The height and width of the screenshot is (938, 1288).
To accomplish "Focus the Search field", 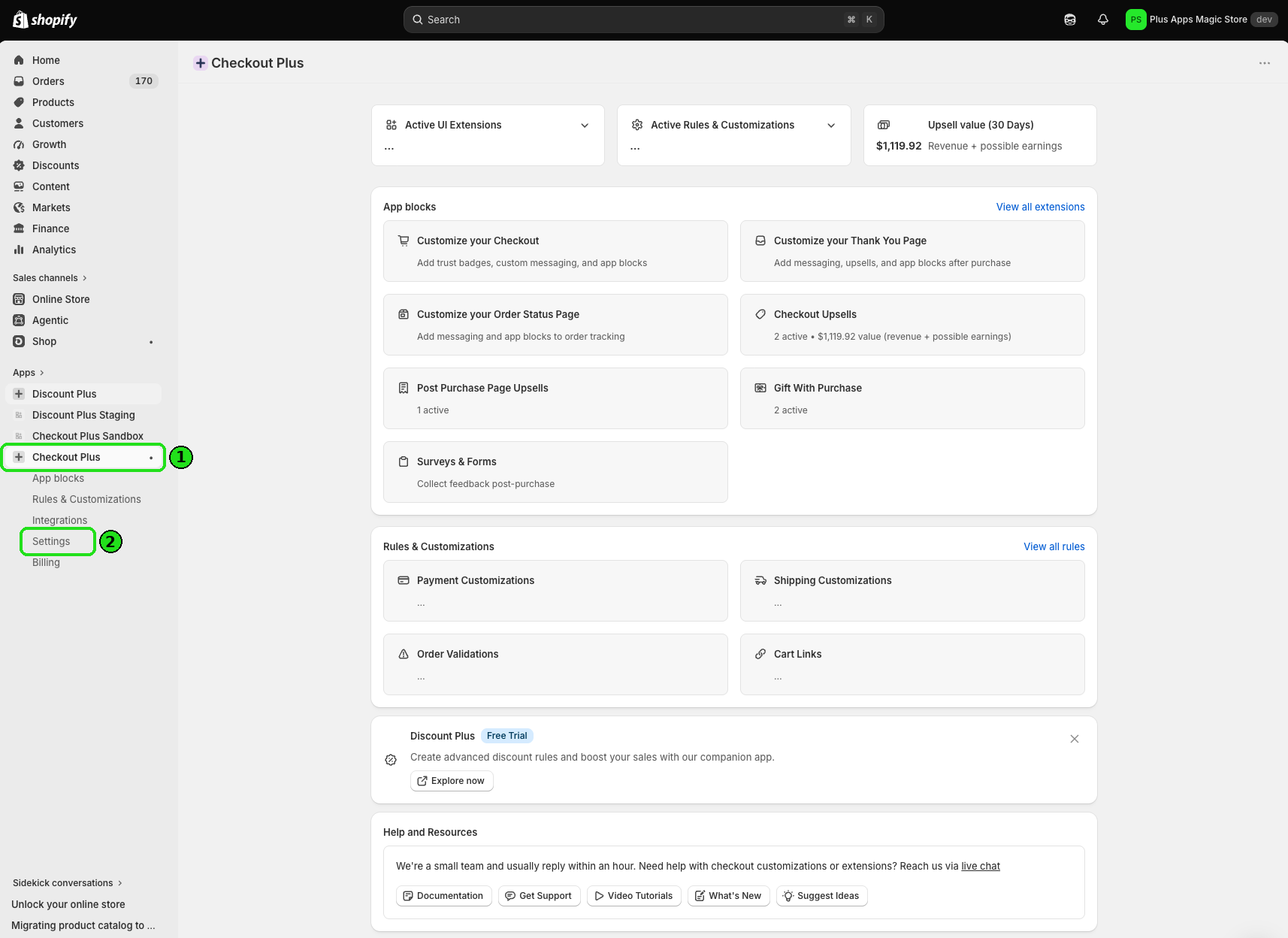I will tap(643, 20).
